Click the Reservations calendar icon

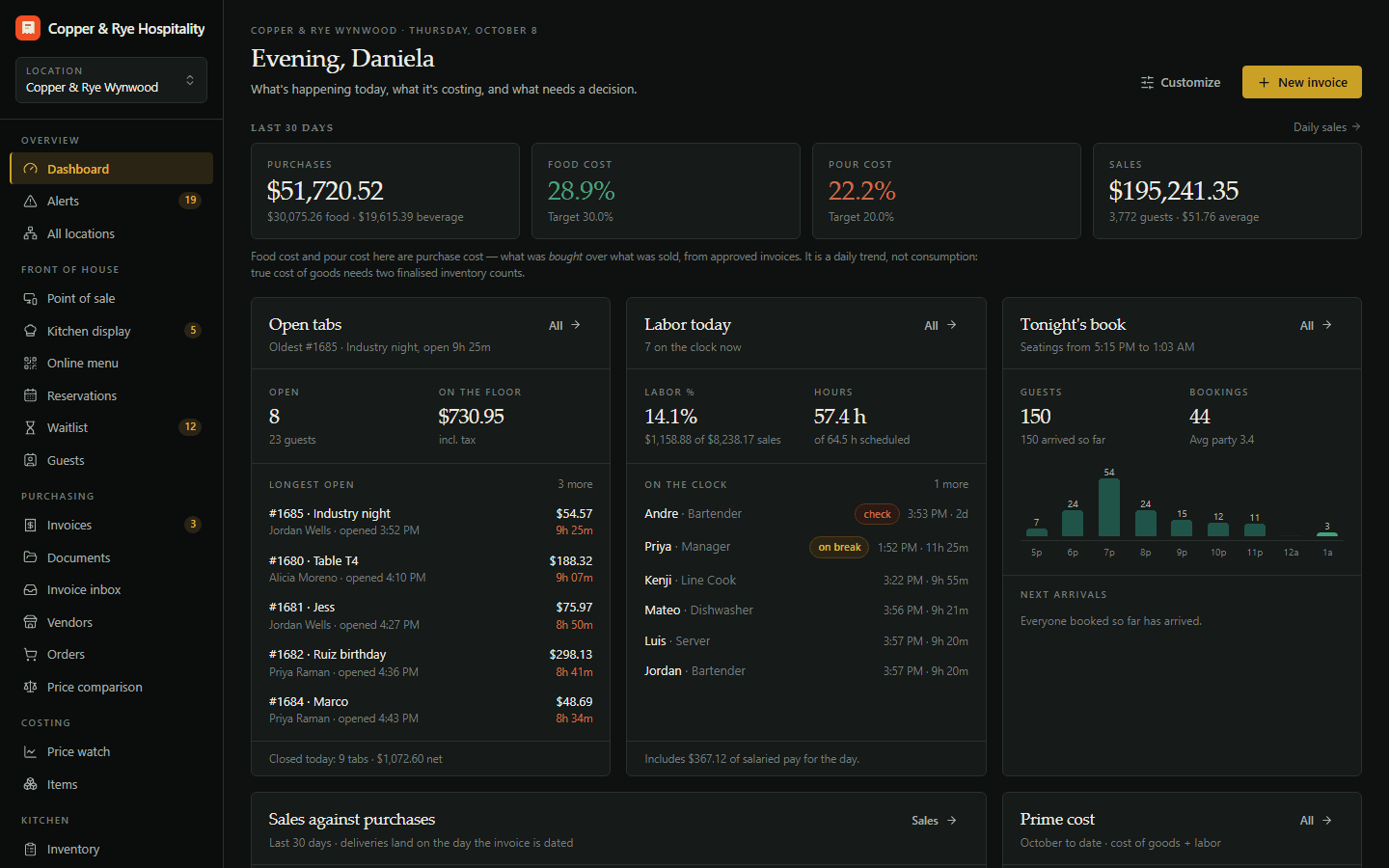click(30, 395)
